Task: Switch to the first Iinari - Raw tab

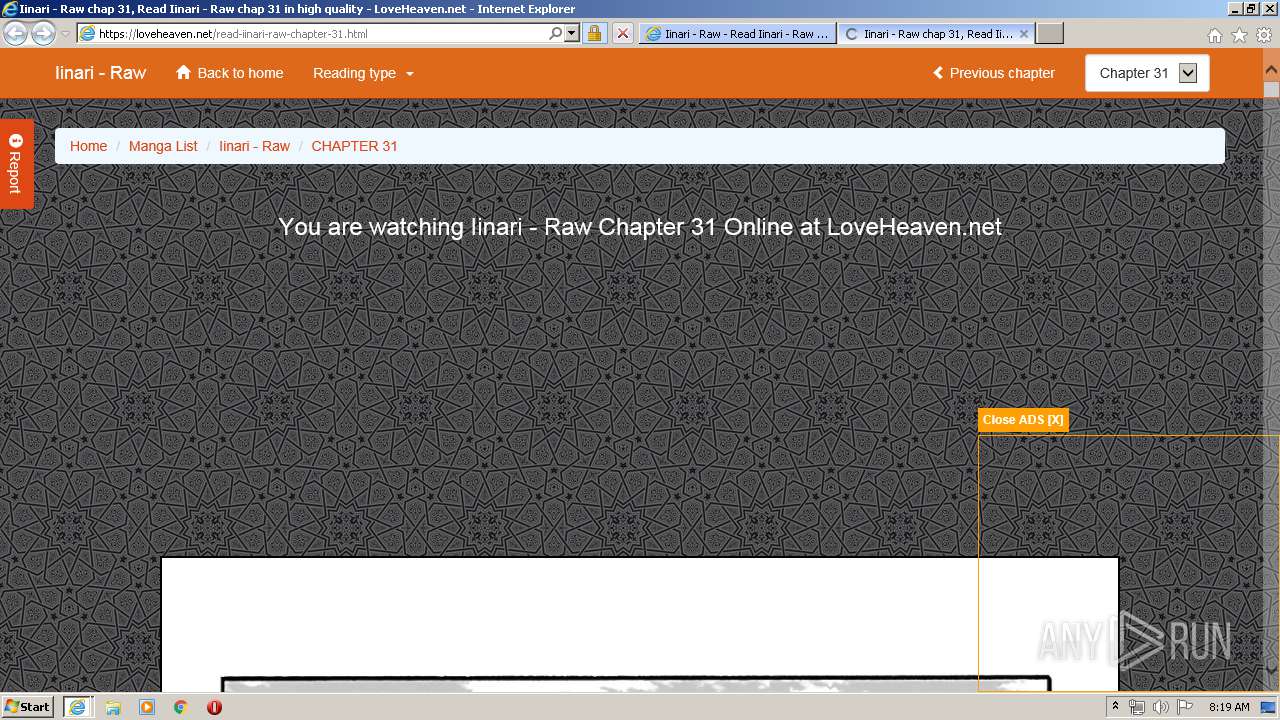Action: [x=737, y=33]
